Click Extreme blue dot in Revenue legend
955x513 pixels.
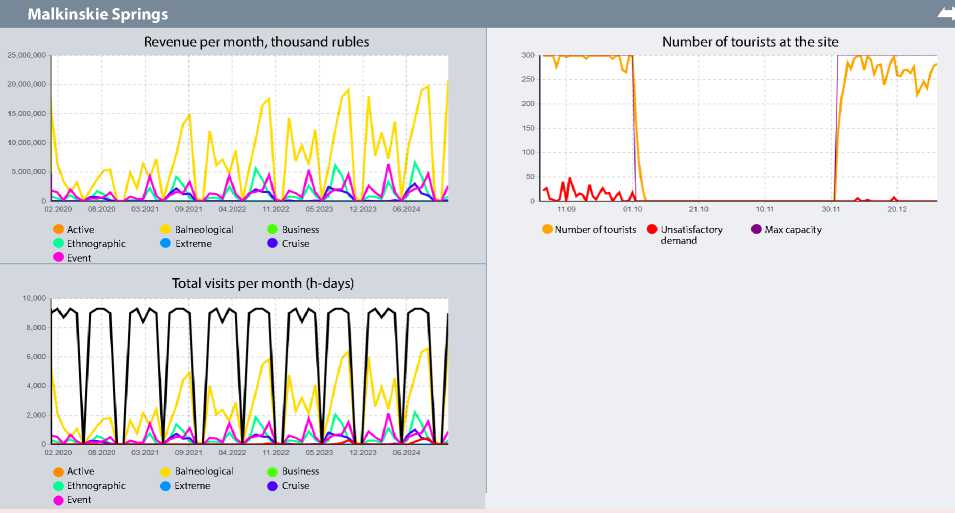165,243
